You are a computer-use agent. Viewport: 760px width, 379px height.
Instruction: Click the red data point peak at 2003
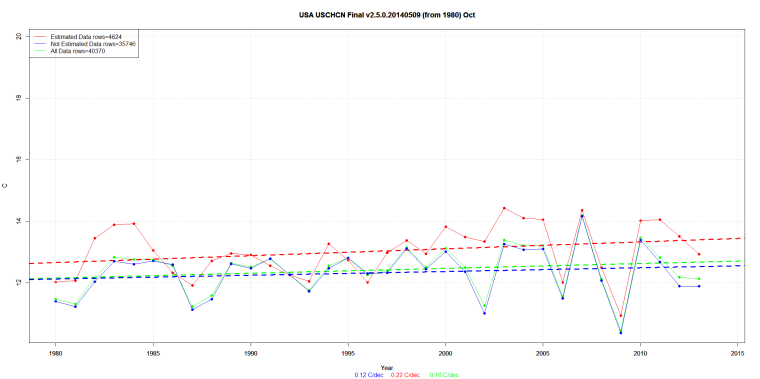click(x=504, y=208)
